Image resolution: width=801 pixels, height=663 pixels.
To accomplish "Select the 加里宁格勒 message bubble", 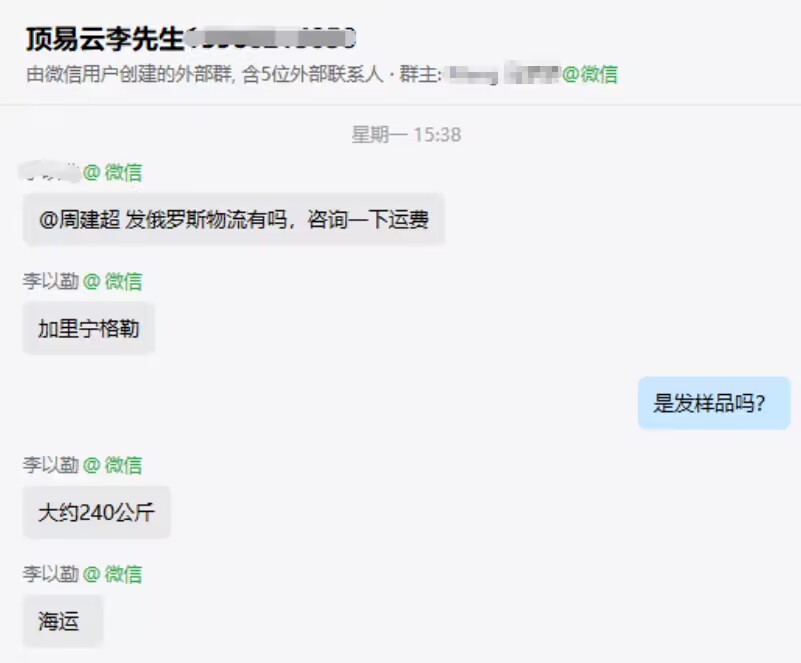I will (88, 328).
